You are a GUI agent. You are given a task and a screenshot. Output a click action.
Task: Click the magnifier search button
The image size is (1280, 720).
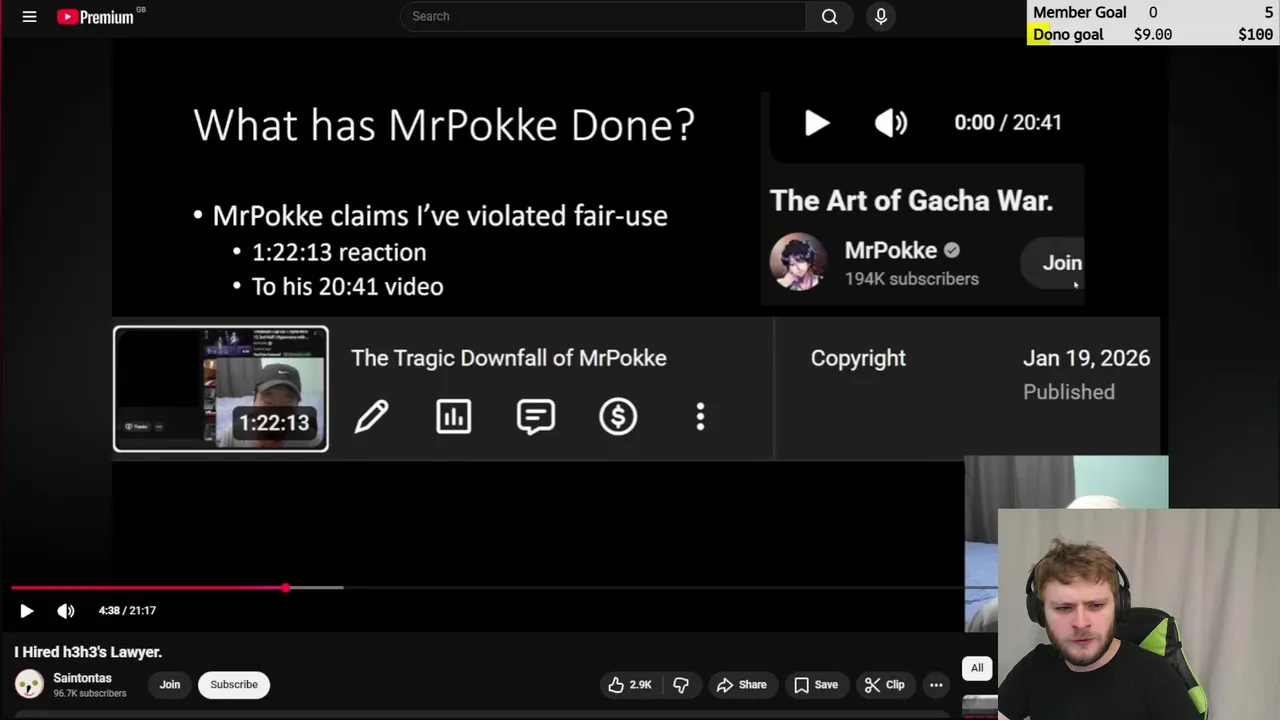point(829,16)
